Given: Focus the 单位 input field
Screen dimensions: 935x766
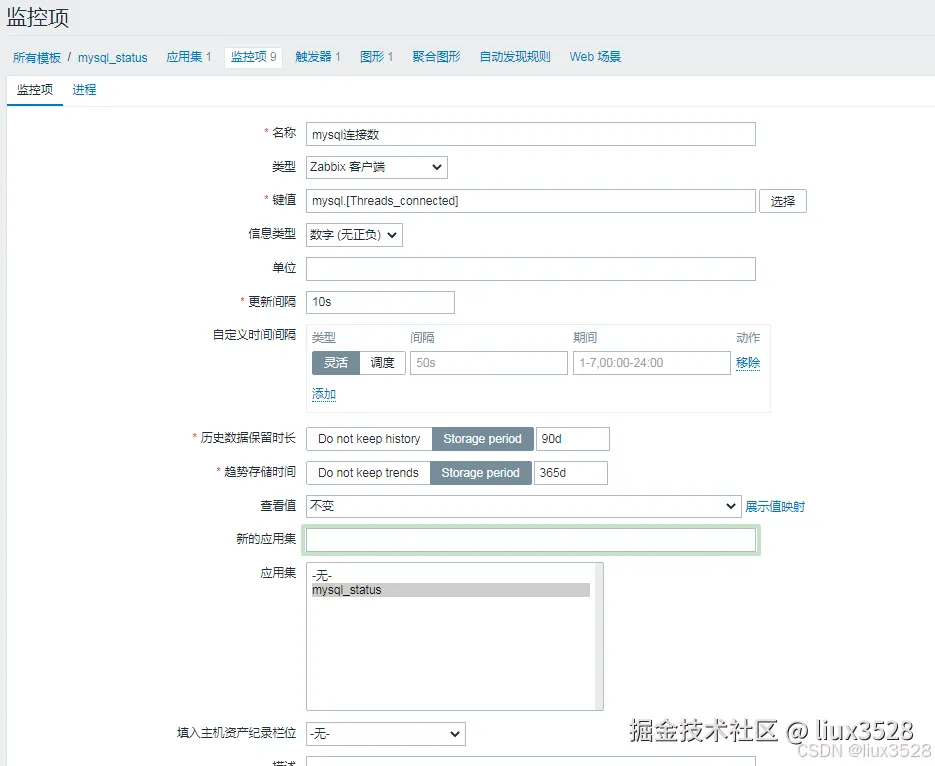Looking at the screenshot, I should pos(531,269).
